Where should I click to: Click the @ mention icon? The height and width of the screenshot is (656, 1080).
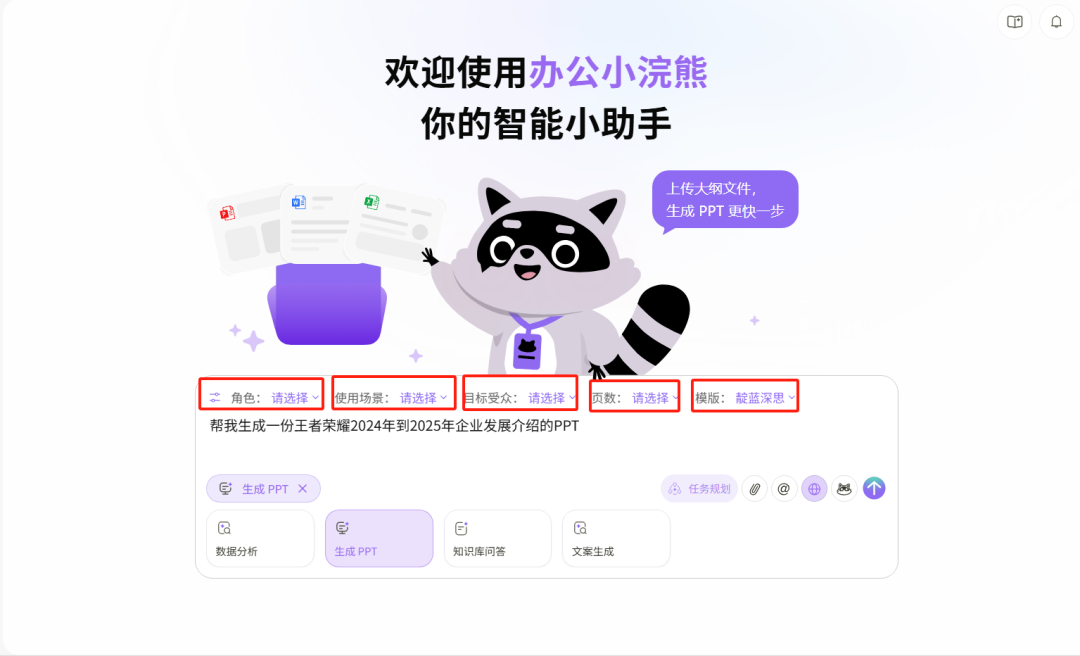tap(784, 489)
